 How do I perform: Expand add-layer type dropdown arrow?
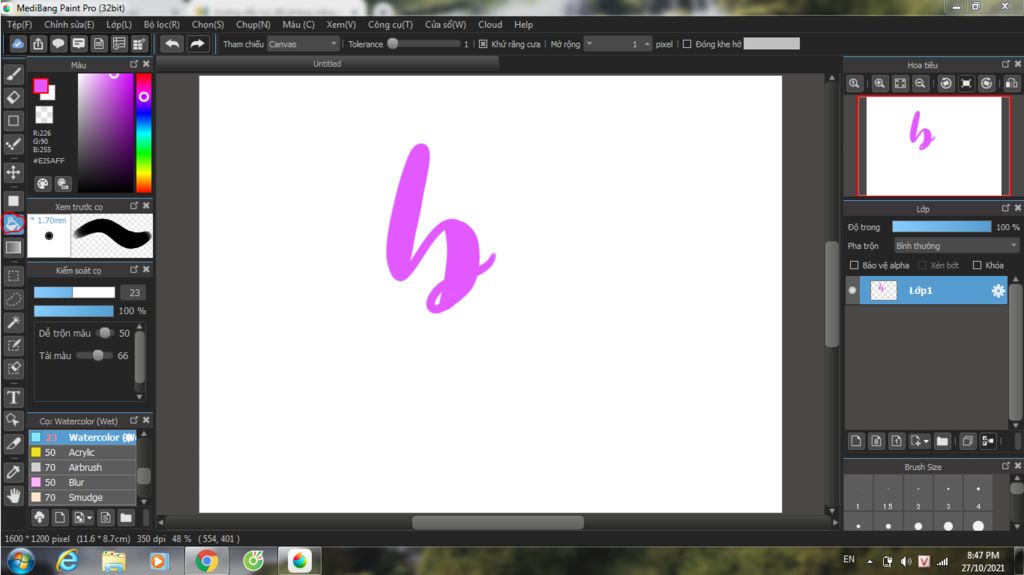click(926, 442)
